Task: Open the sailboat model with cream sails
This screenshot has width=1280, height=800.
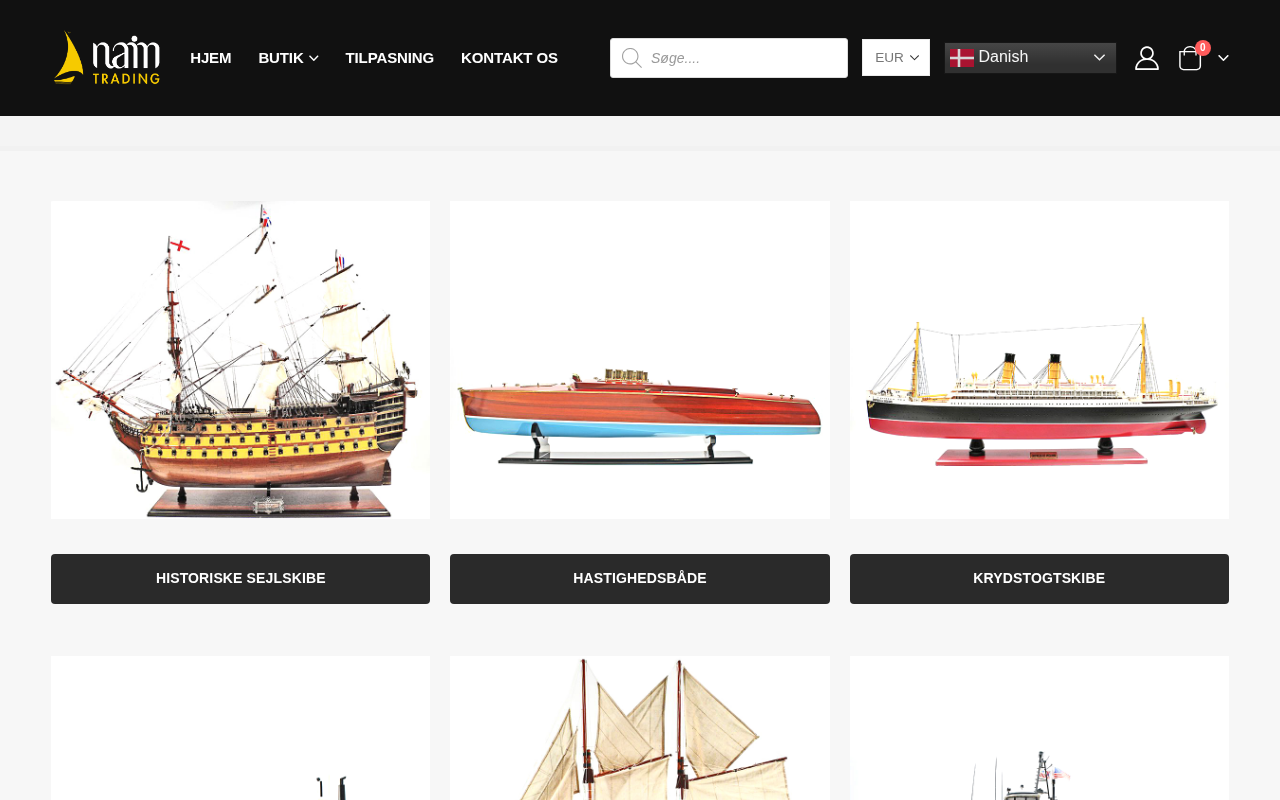Action: point(640,728)
